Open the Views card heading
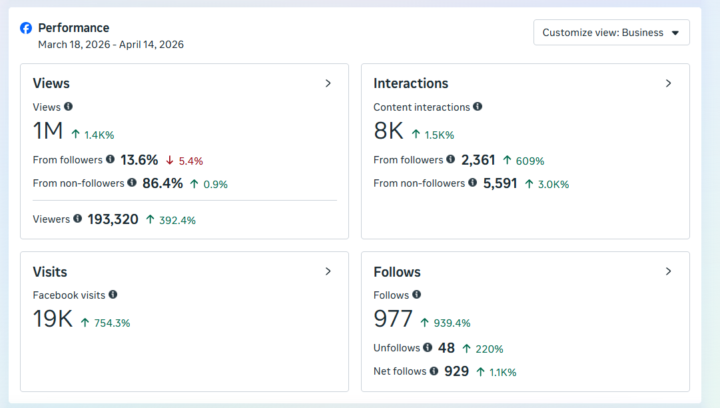The image size is (720, 408). click(51, 83)
